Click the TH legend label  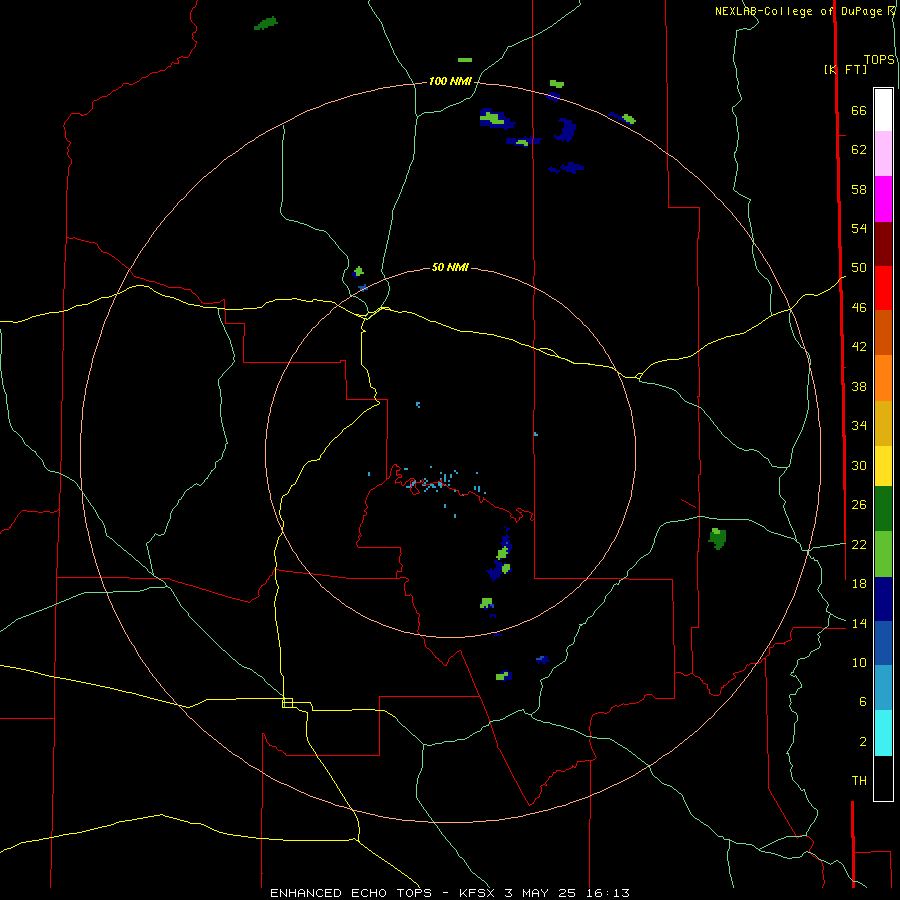tap(859, 781)
